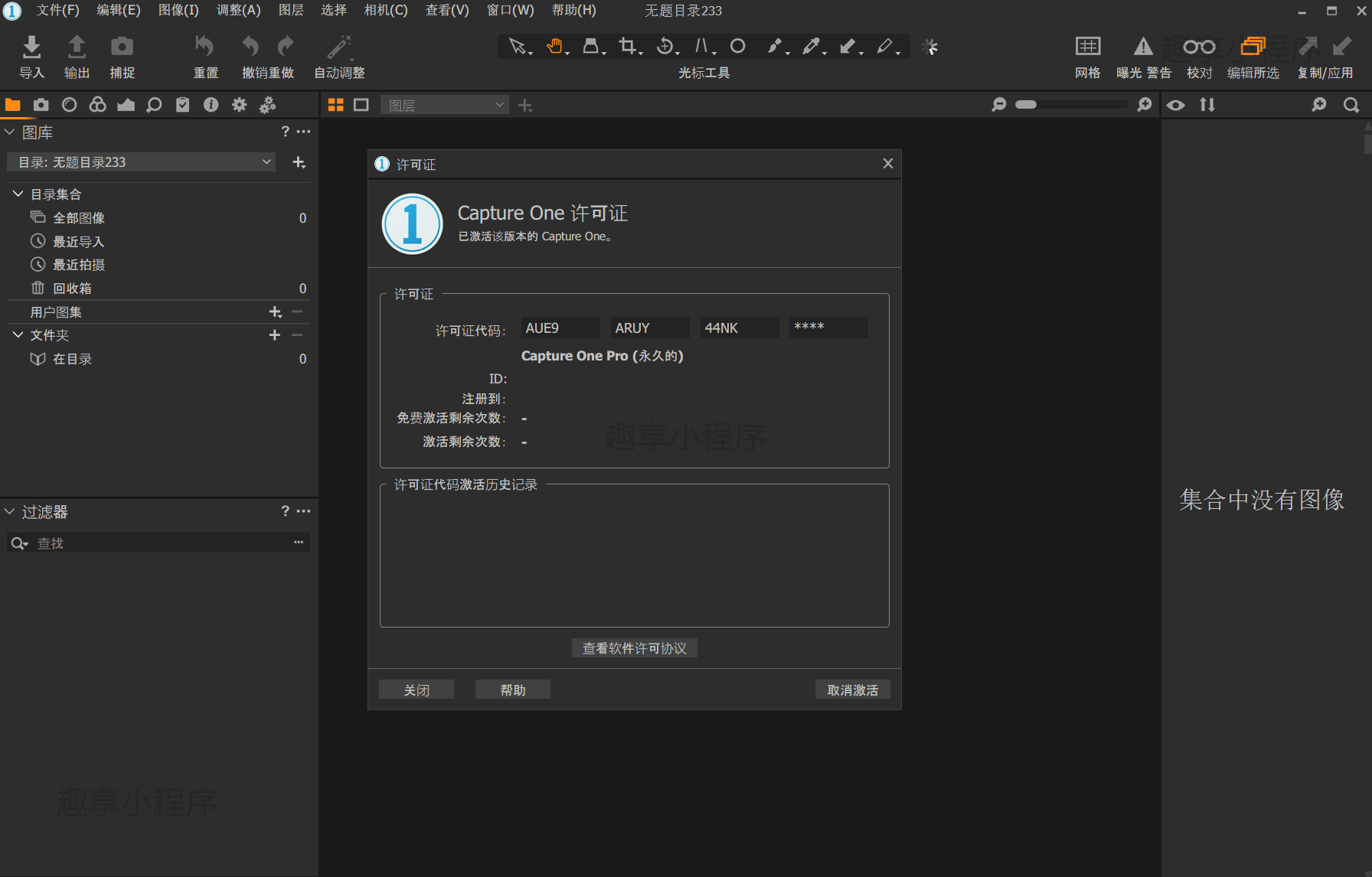
Task: Open the Batch gears tool tab
Action: pos(267,105)
